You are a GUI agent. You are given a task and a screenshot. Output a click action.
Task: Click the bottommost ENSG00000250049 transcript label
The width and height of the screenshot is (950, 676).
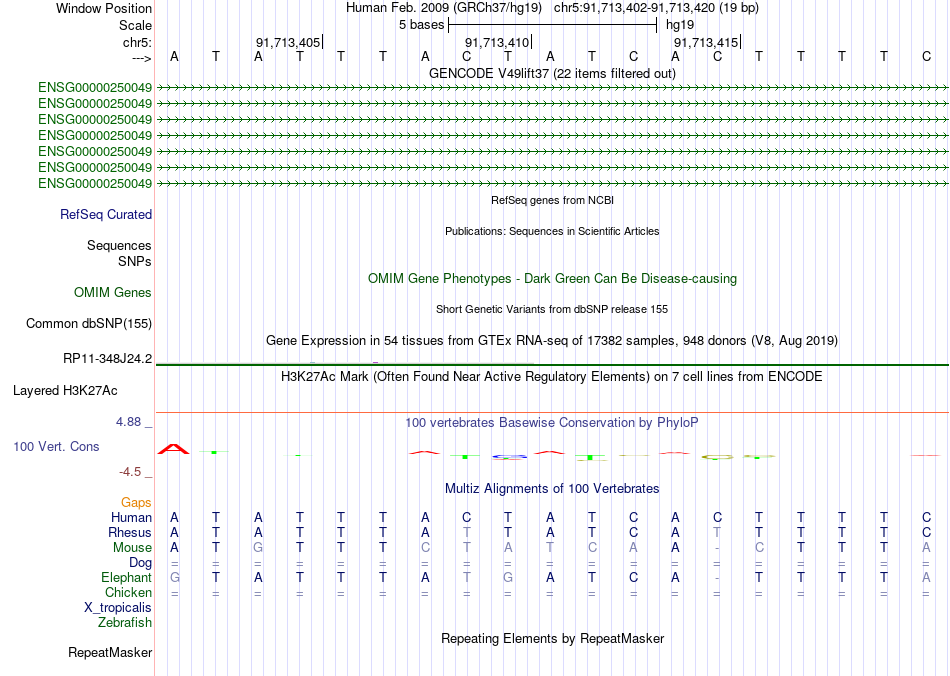[x=95, y=184]
